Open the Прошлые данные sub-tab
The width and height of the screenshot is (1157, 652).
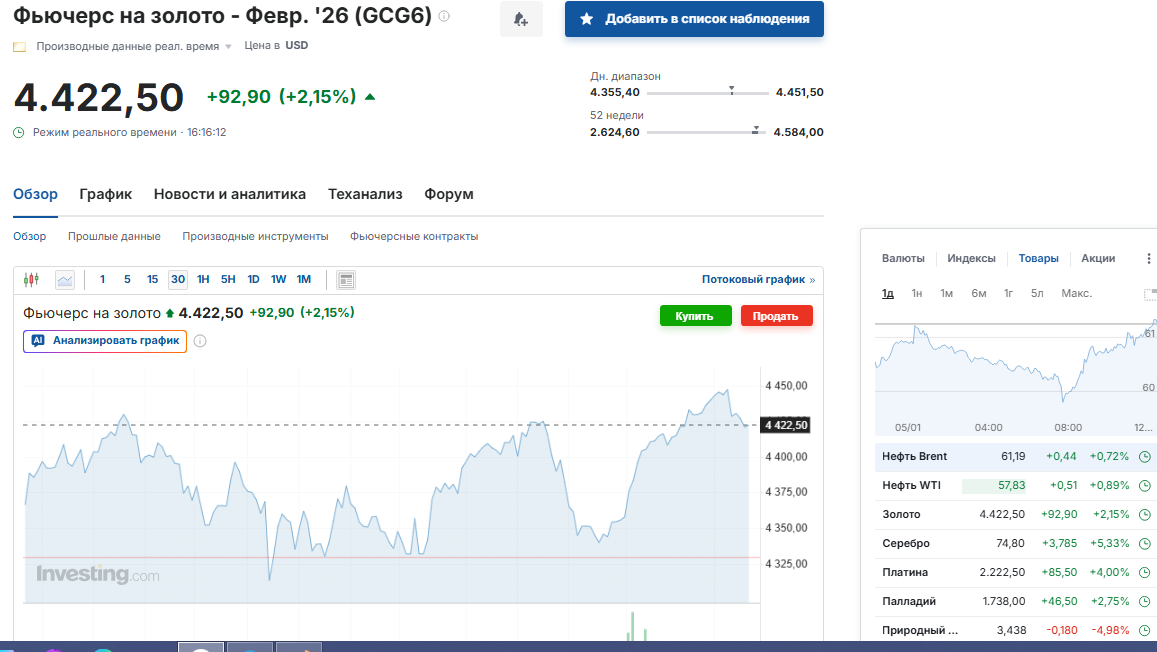tap(114, 236)
